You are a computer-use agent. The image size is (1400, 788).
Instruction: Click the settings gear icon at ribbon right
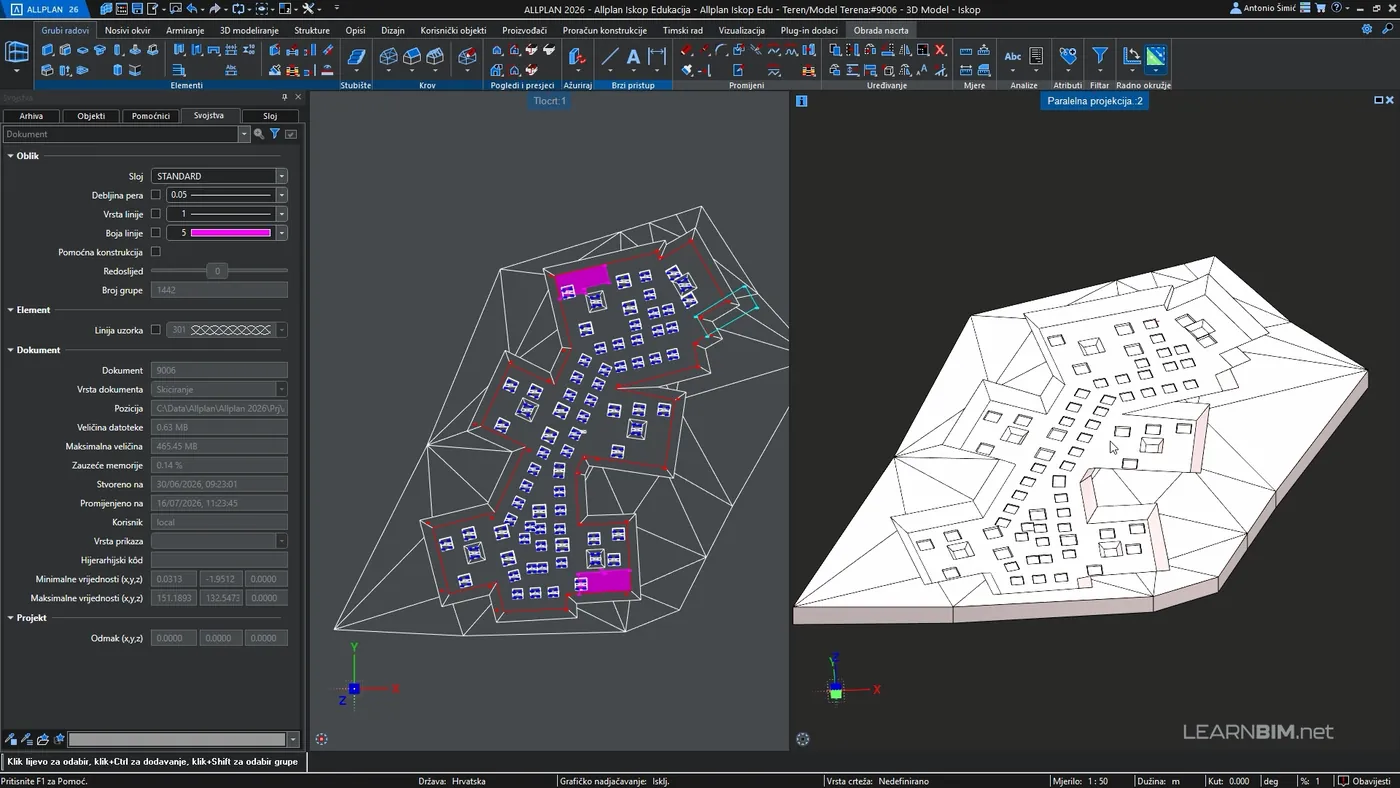coord(1367,30)
